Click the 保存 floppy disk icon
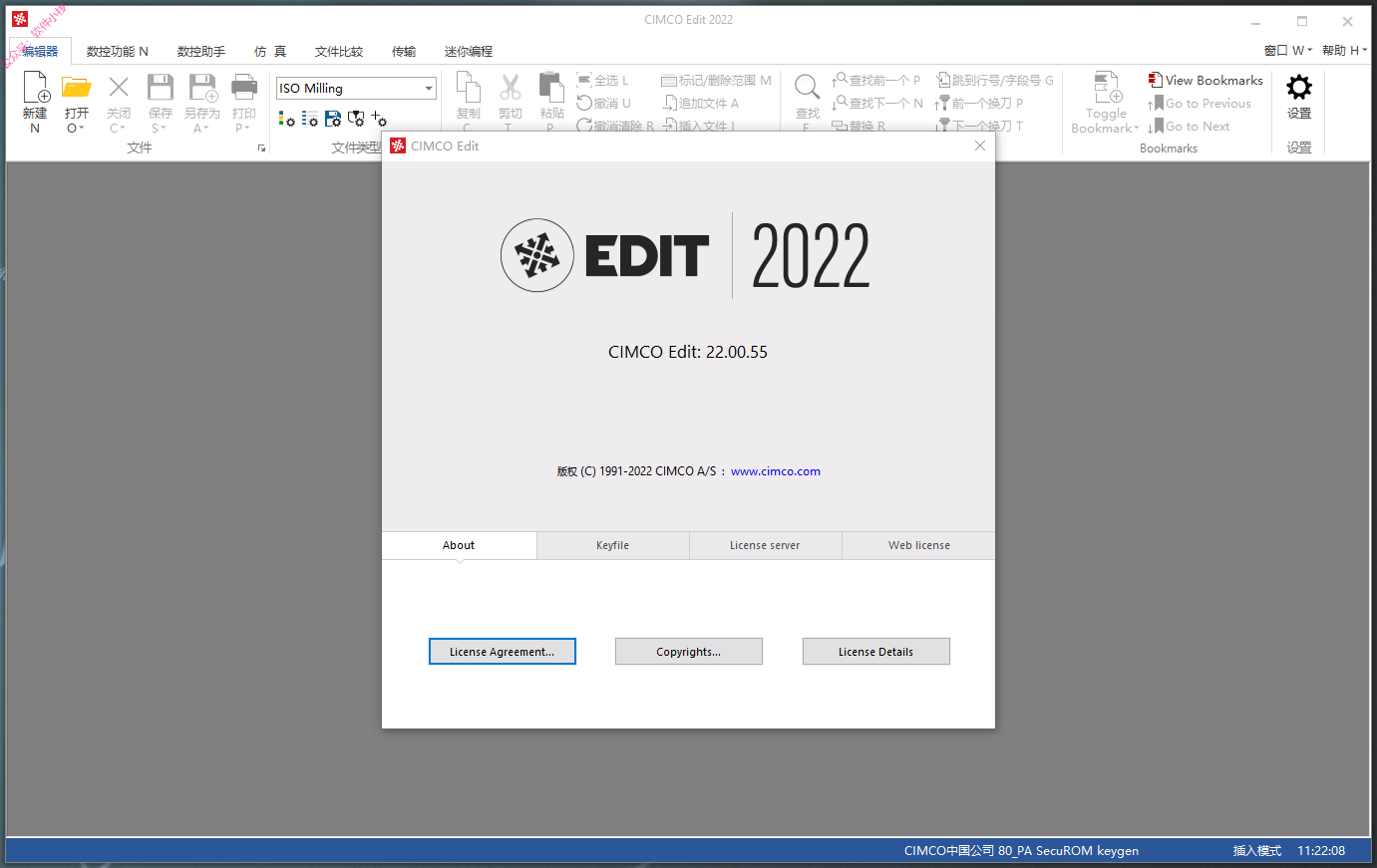This screenshot has height=868, width=1377. click(161, 88)
